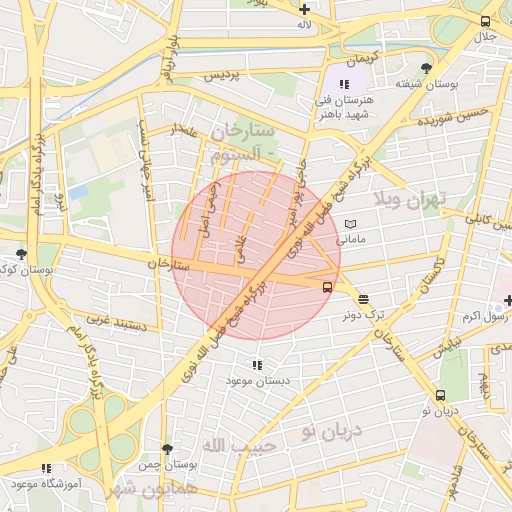Select the bus icon inside the red circle
This screenshot has width=512, height=512.
click(x=327, y=287)
